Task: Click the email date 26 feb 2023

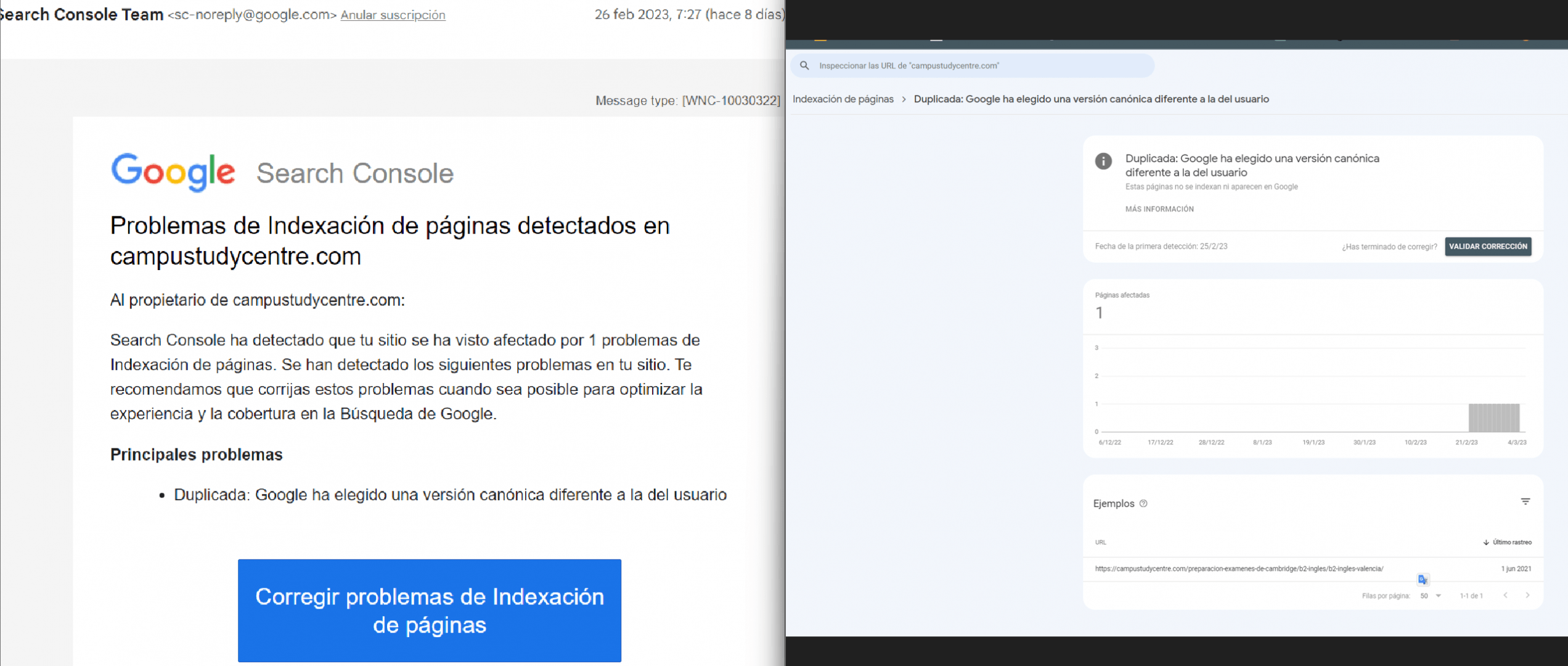Action: point(689,15)
